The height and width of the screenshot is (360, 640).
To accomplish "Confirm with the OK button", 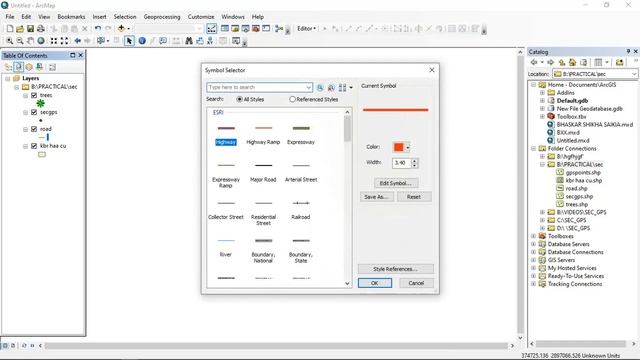I will 375,283.
